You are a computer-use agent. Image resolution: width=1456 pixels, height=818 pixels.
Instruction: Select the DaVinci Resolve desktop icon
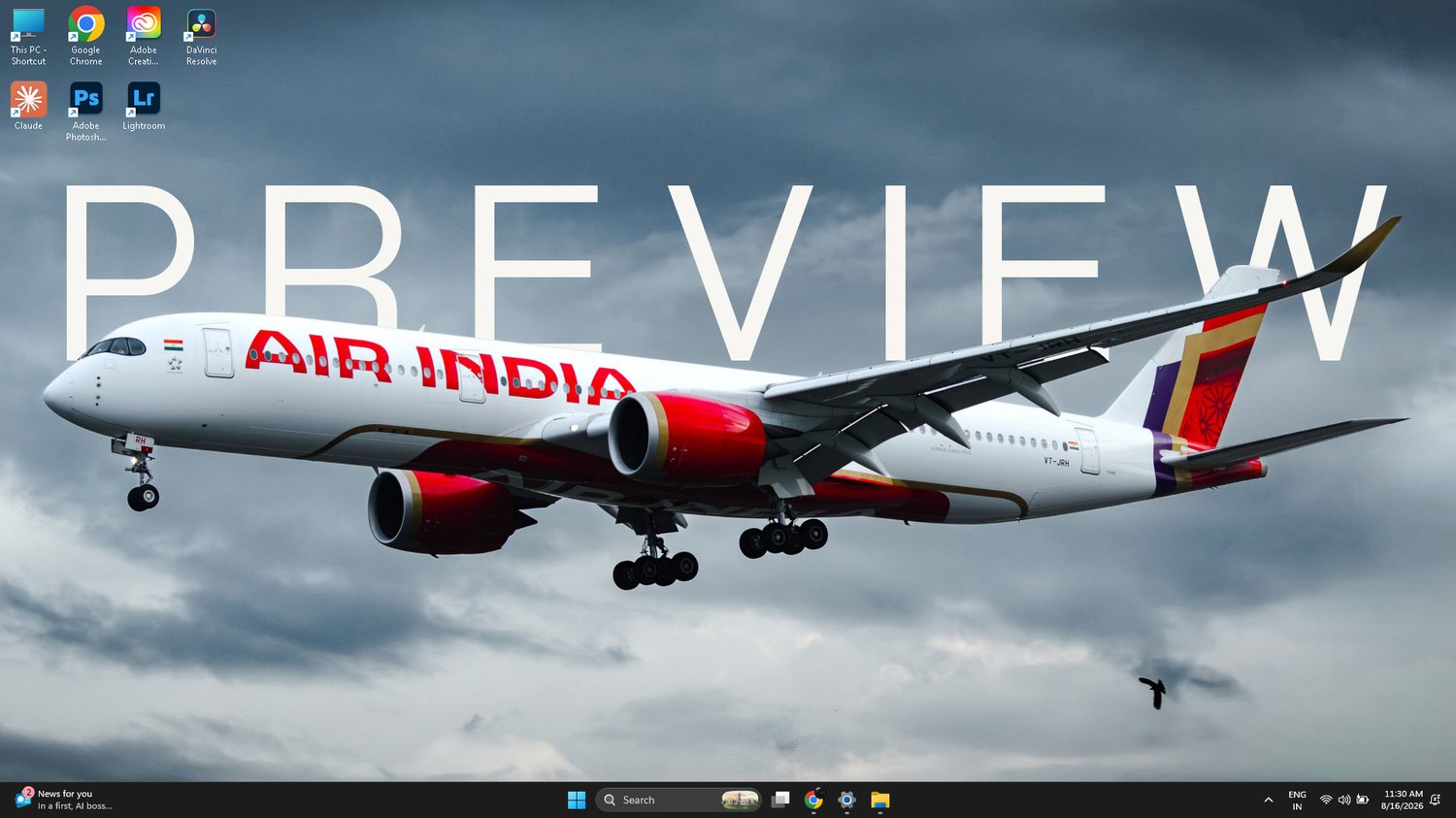(x=201, y=37)
